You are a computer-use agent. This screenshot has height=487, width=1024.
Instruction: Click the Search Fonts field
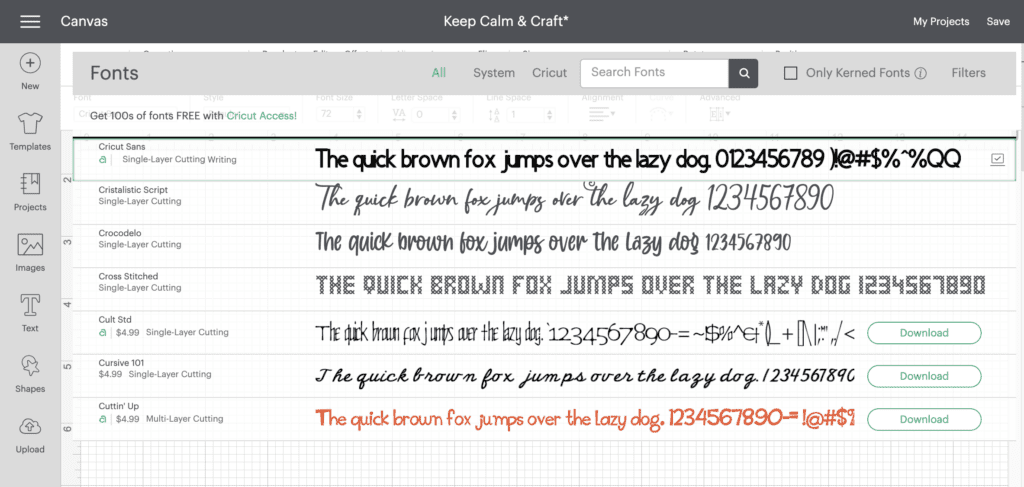pyautogui.click(x=654, y=73)
